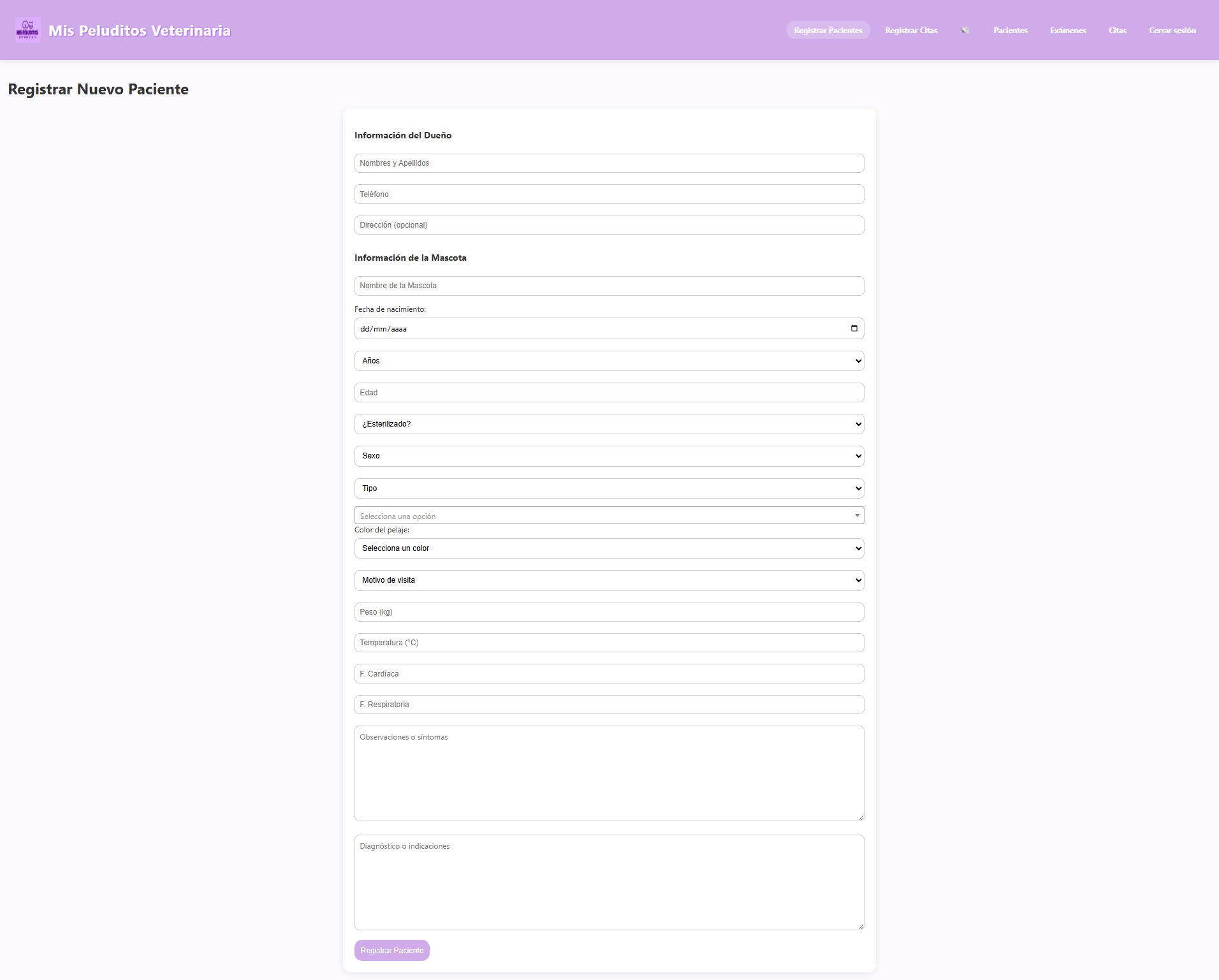The image size is (1219, 980).
Task: Open the ¿Esterilizado? dropdown
Action: 609,424
